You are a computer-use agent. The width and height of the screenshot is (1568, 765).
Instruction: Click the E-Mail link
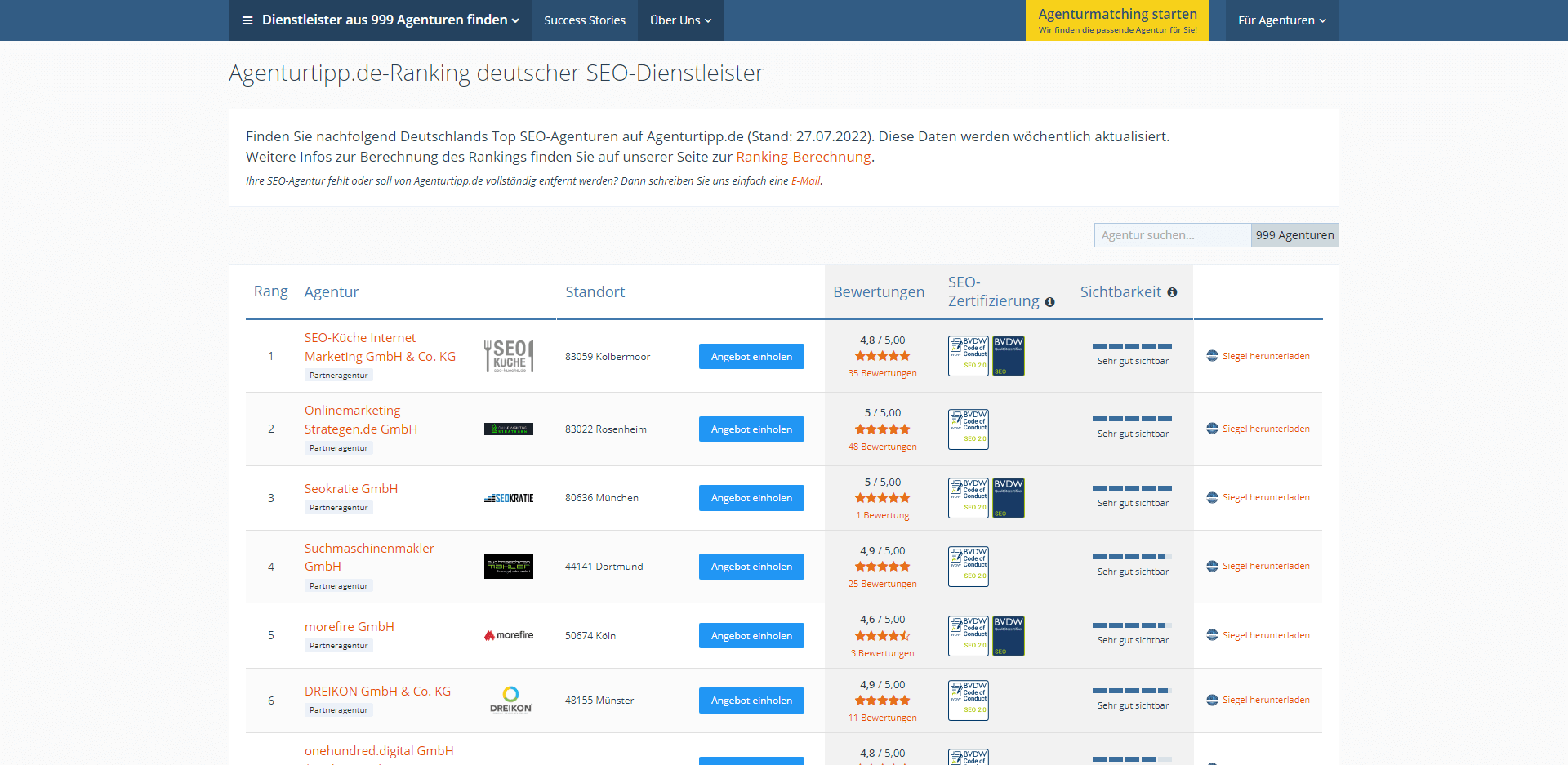805,181
